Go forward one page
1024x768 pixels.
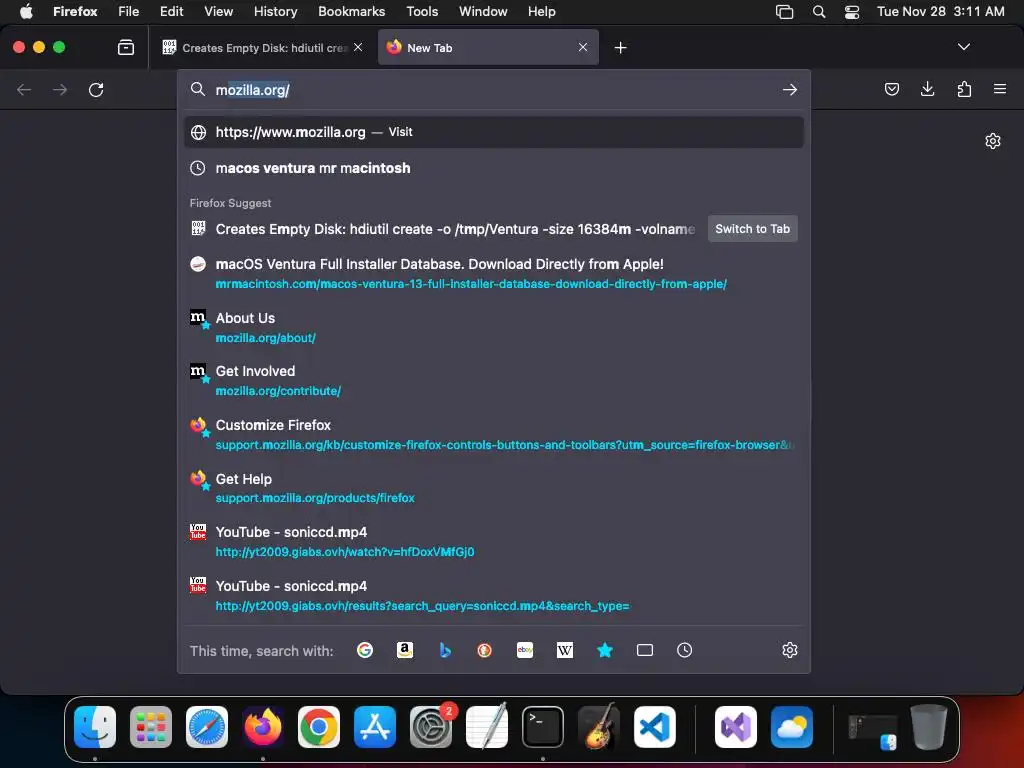click(x=60, y=89)
